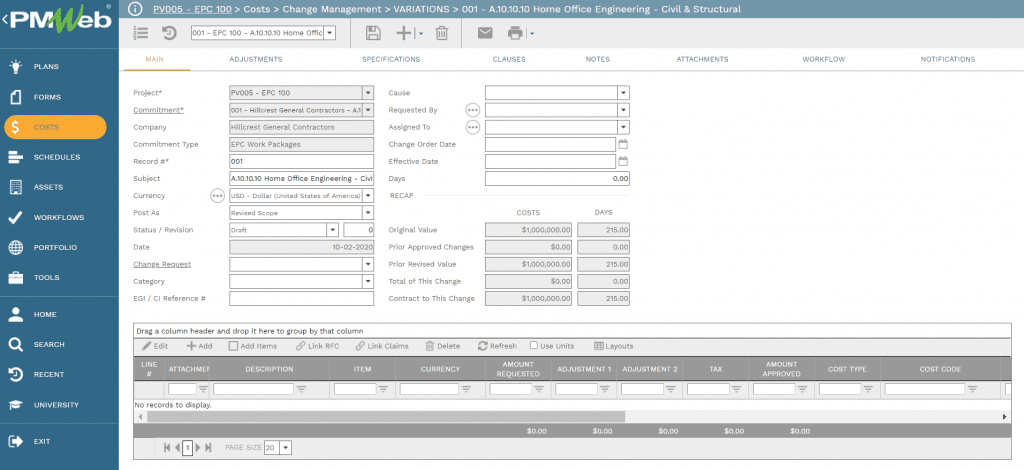This screenshot has width=1024, height=470.
Task: Open the PV005 - EPC 100 breadcrumb link
Action: click(192, 9)
